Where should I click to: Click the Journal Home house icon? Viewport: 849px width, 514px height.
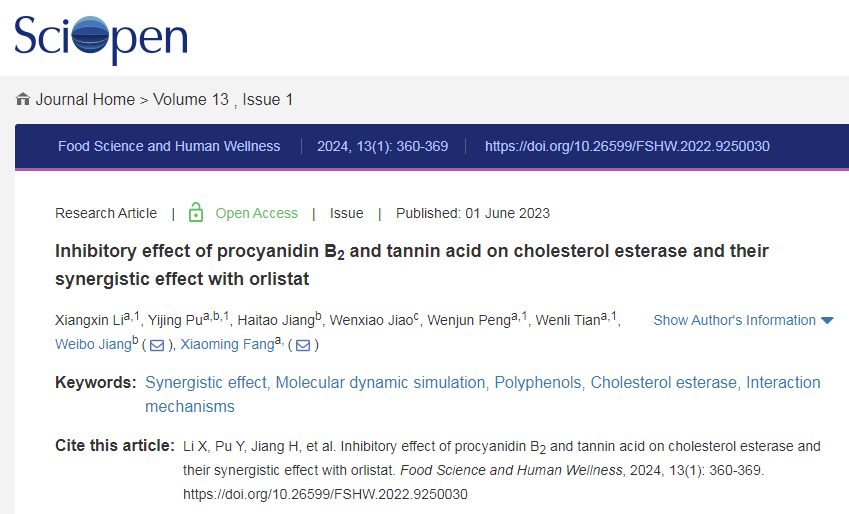pos(23,100)
